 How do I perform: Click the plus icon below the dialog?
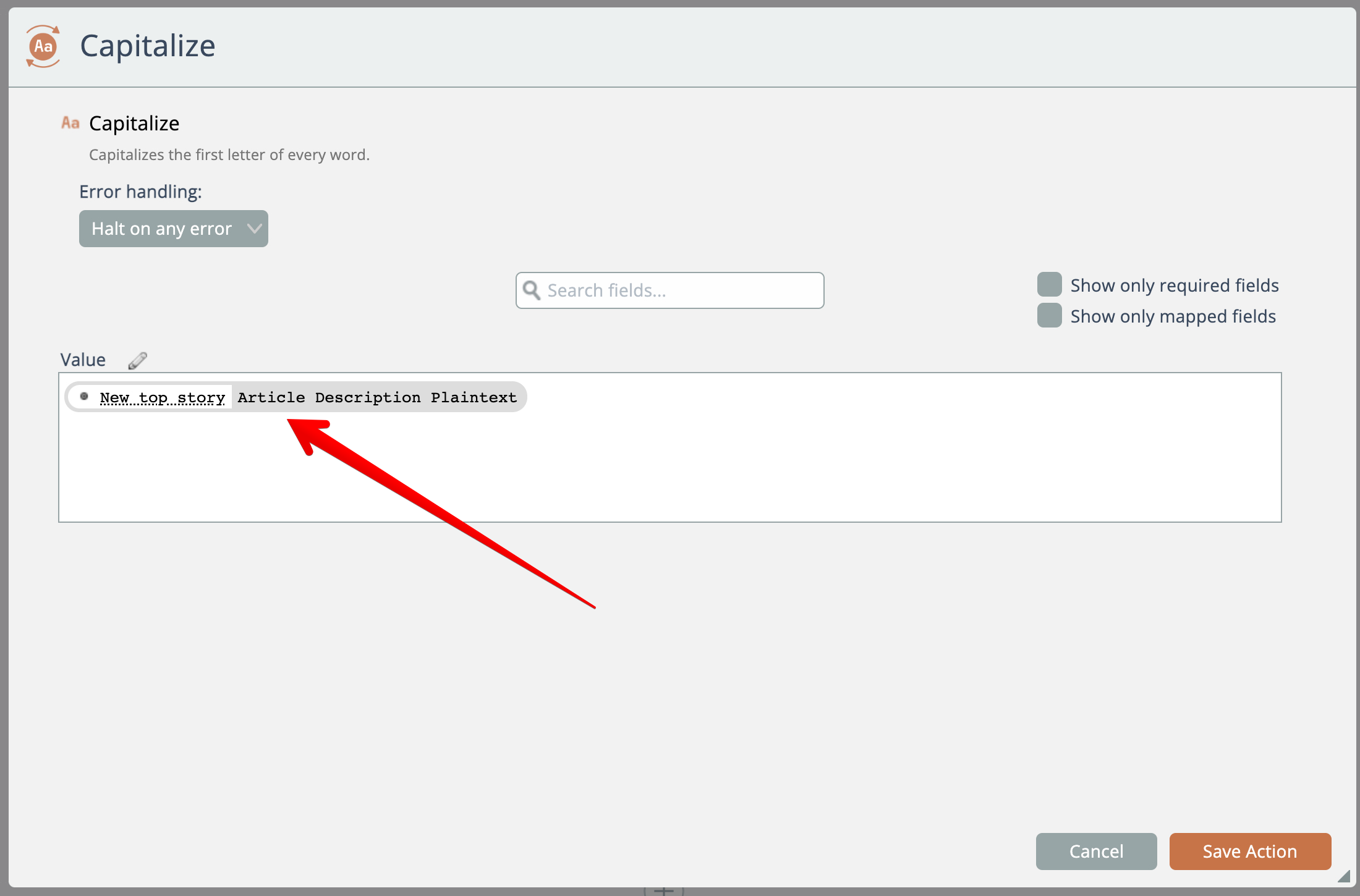pos(663,891)
